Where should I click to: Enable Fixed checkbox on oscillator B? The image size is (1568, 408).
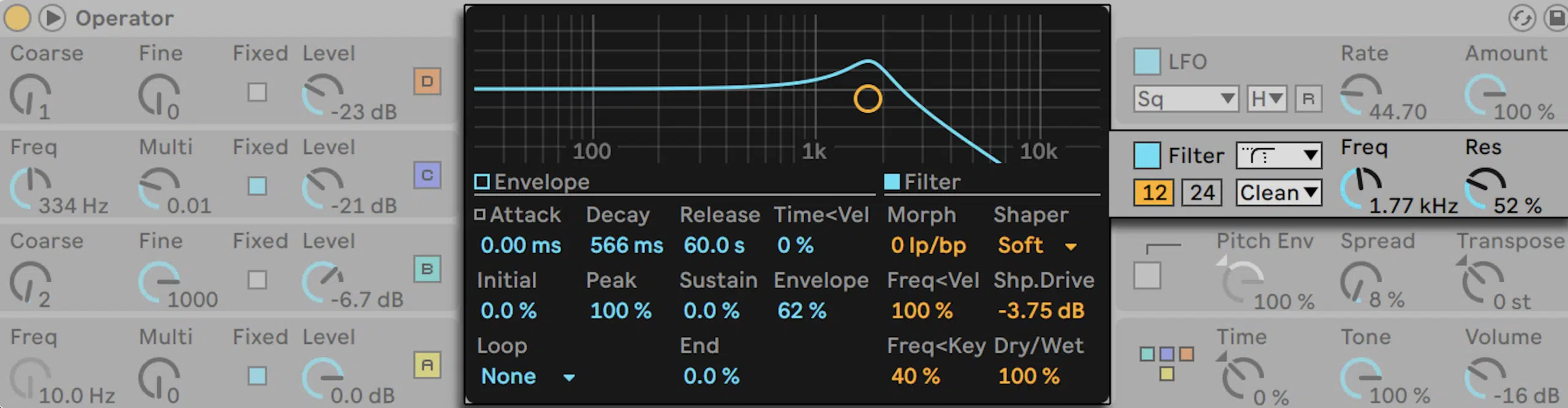coord(257,280)
